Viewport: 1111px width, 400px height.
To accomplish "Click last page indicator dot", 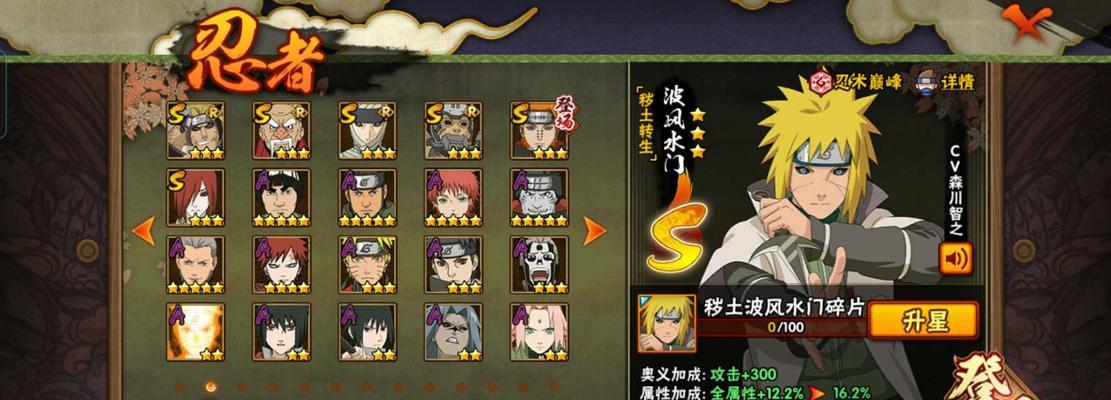I will 553,387.
